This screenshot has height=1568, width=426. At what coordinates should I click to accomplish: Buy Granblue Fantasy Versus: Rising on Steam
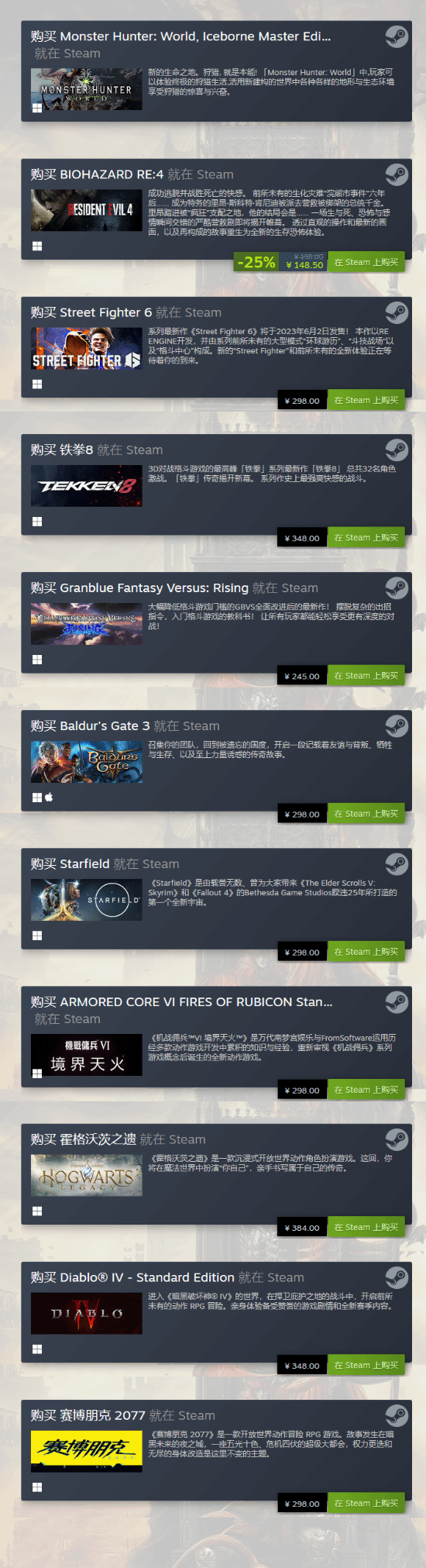click(366, 676)
